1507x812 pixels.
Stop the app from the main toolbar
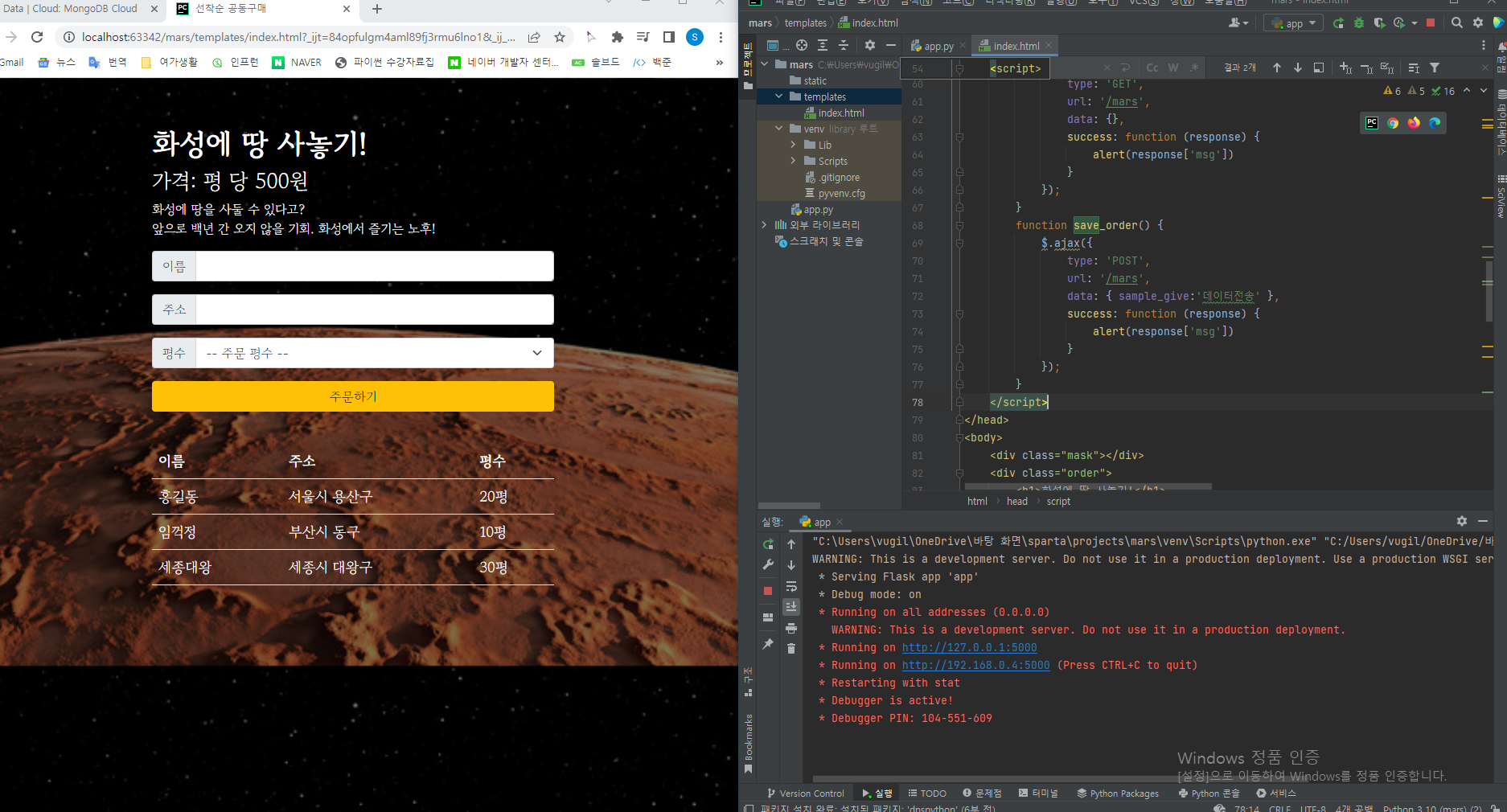tap(1431, 23)
